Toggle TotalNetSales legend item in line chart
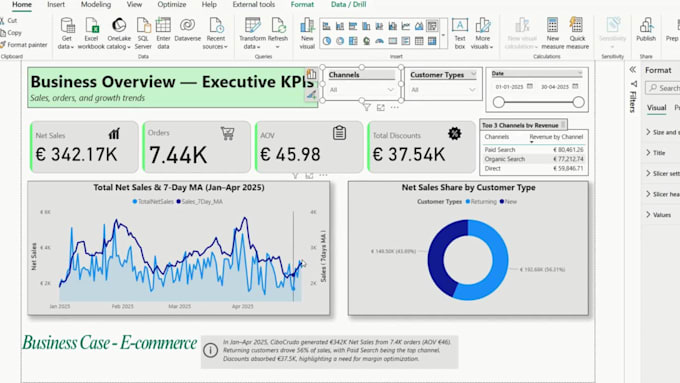 click(x=153, y=202)
